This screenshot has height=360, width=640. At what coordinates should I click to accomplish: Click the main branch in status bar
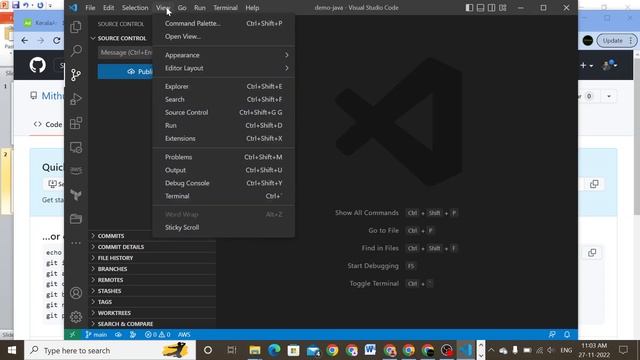pos(96,334)
